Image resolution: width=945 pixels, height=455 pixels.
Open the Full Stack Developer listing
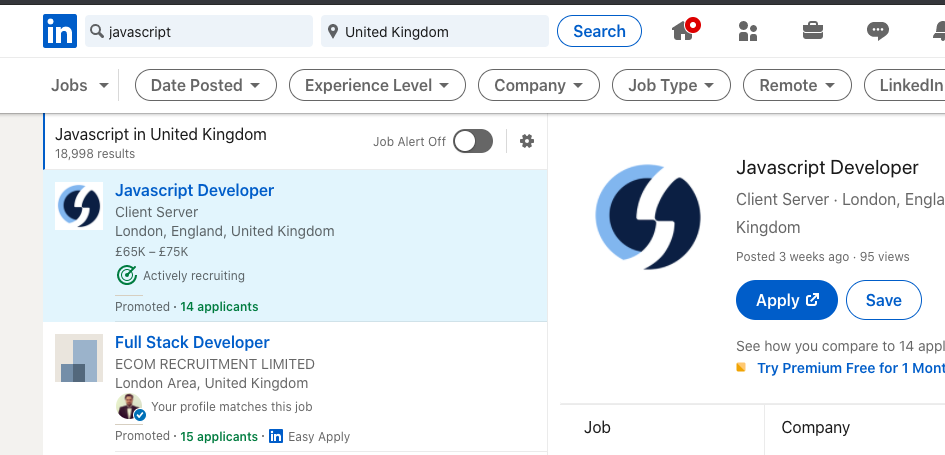click(x=192, y=342)
